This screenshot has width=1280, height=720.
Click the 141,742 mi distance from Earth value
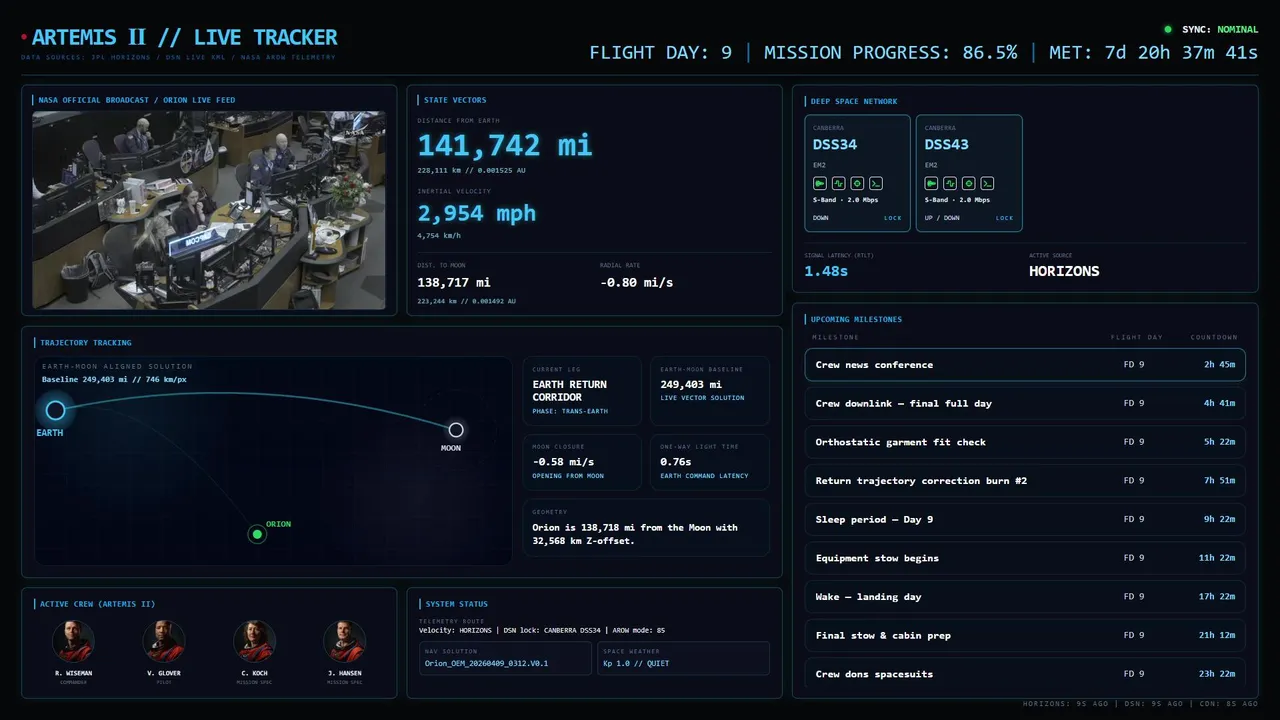pos(505,145)
